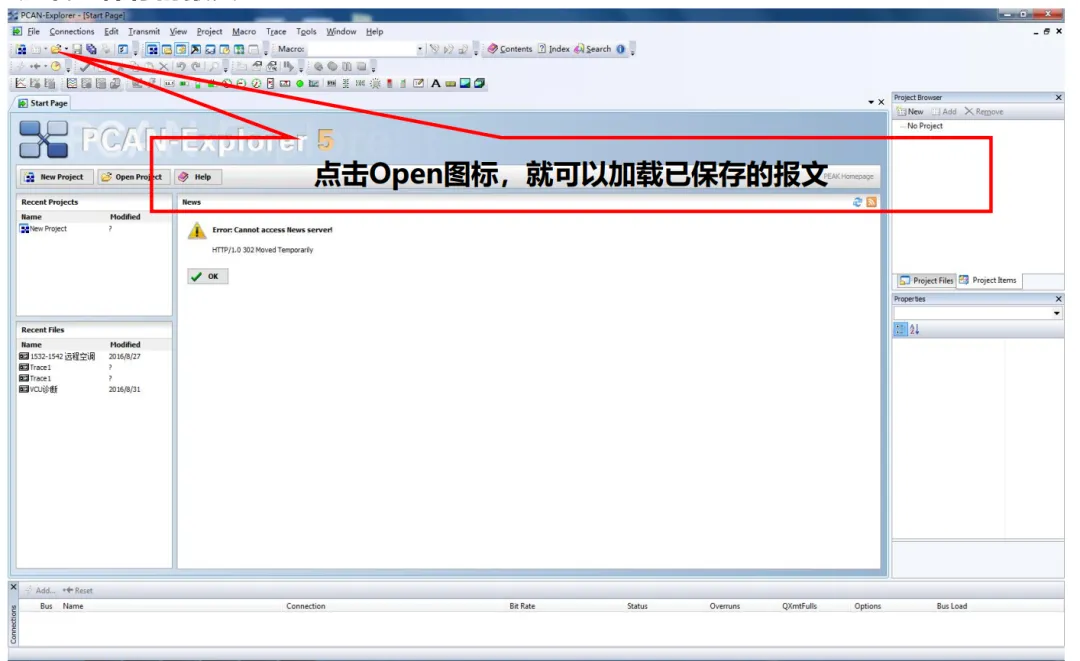This screenshot has height=661, width=1080.
Task: Open recent file 'VCU诊断'
Action: [39, 389]
